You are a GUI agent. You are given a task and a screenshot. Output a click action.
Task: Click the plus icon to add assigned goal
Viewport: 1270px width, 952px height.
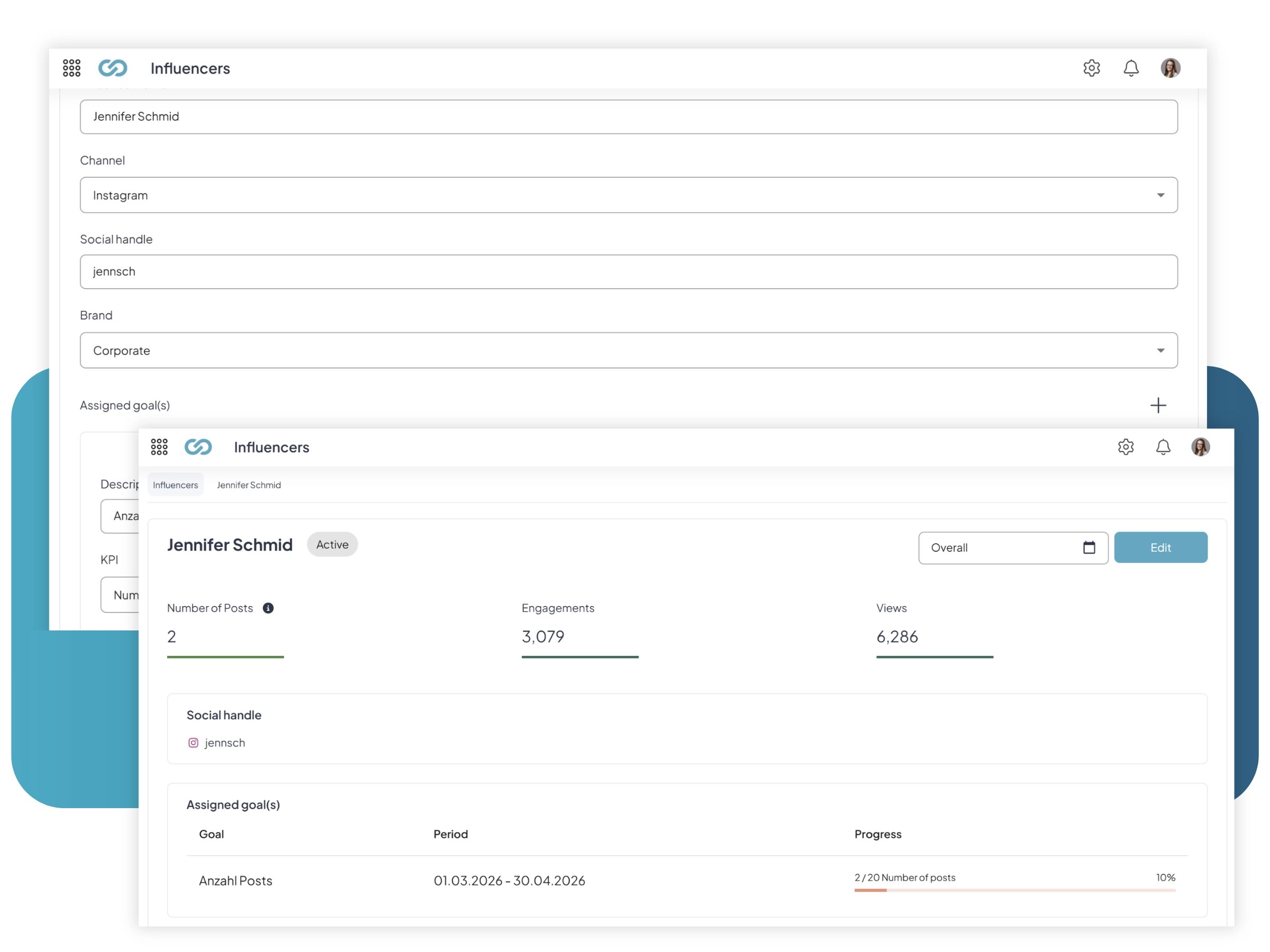pyautogui.click(x=1157, y=405)
